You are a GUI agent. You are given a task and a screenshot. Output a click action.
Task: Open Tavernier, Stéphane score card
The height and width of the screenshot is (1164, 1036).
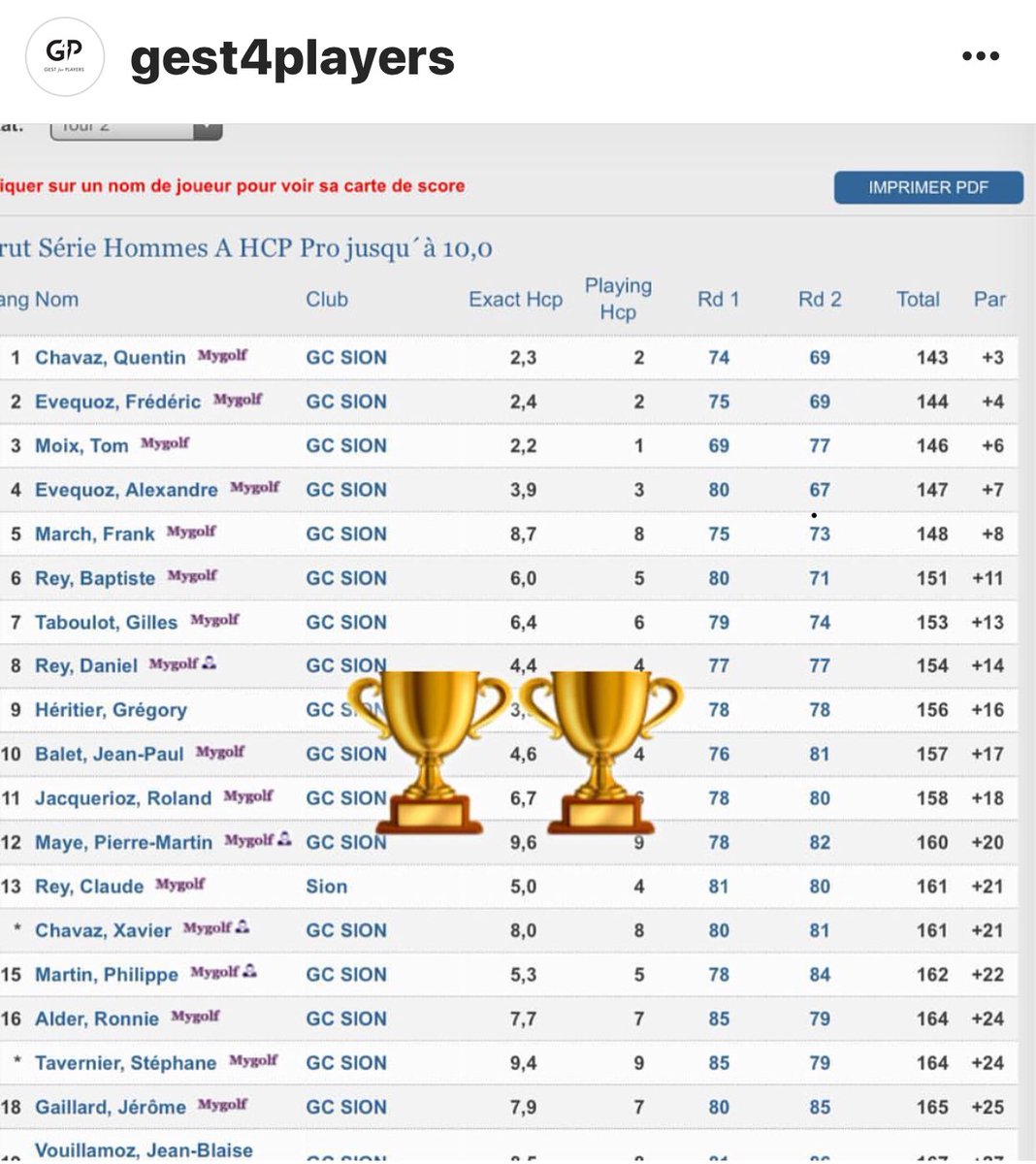[125, 1063]
